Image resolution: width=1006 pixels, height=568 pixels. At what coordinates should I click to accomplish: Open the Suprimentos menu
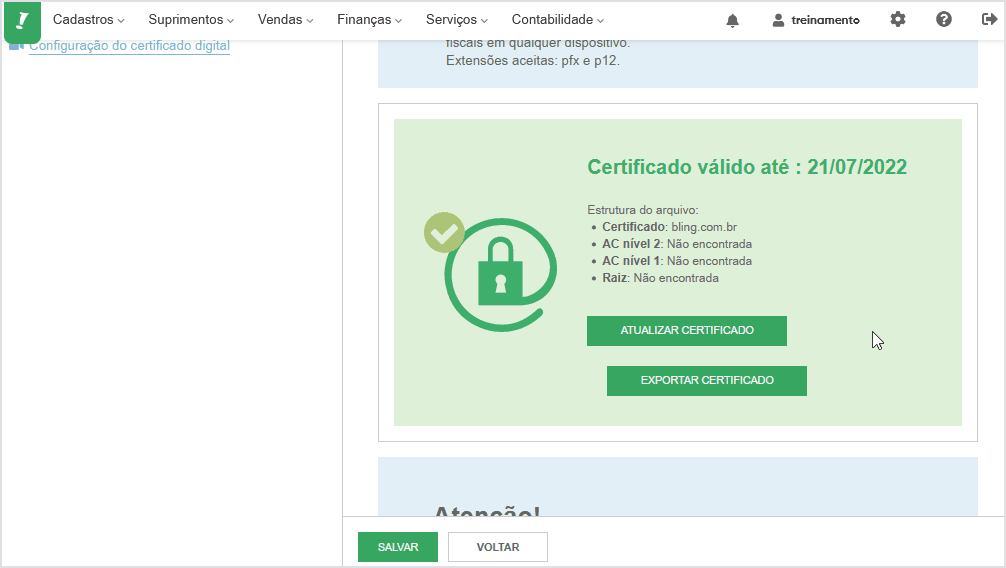tap(191, 20)
